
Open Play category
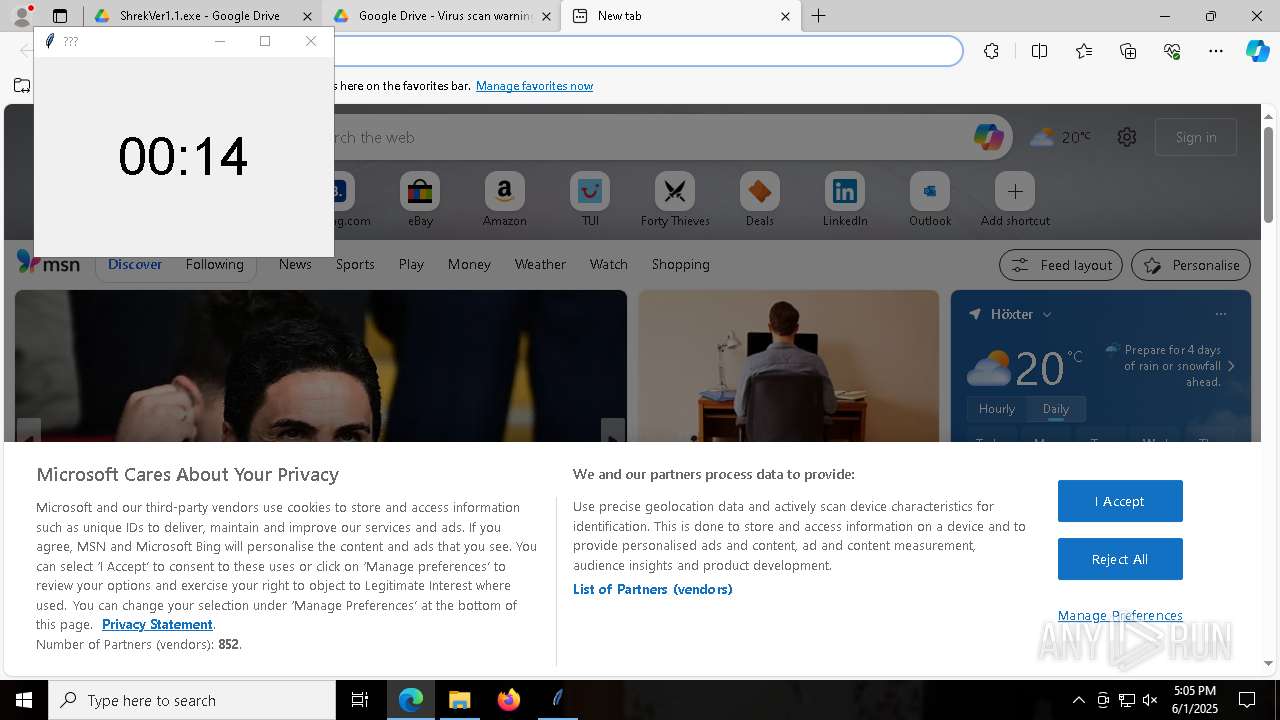click(411, 264)
